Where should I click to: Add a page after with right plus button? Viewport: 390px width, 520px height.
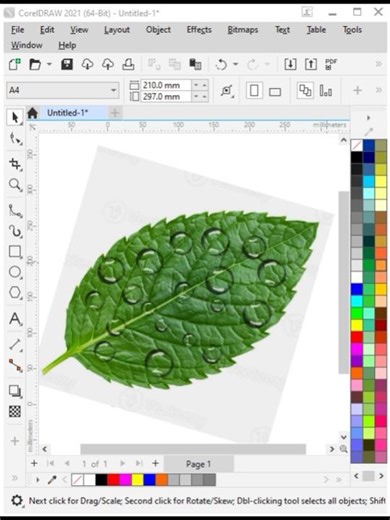pos(155,463)
